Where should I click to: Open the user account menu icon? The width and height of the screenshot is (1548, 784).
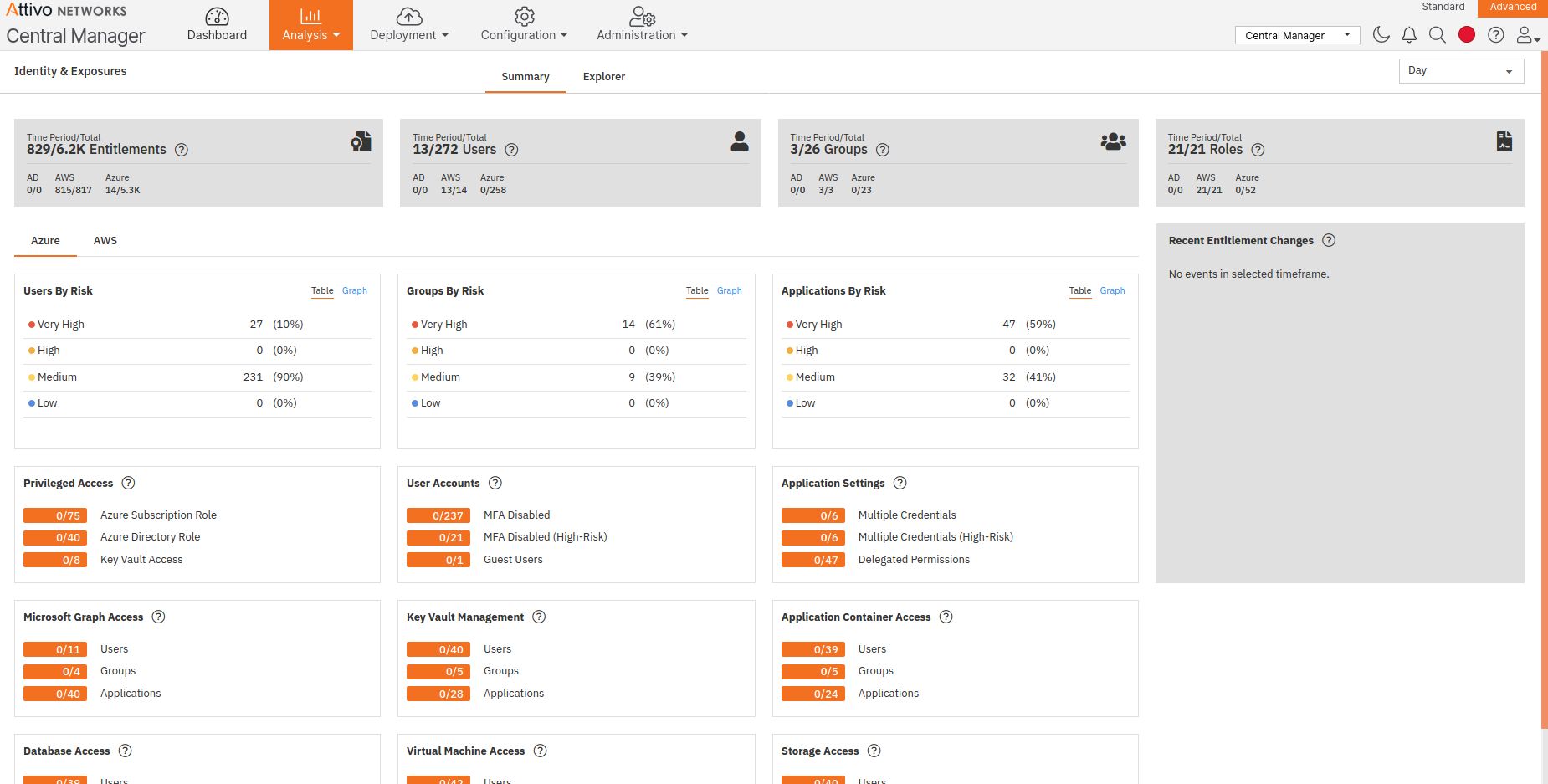coord(1528,34)
